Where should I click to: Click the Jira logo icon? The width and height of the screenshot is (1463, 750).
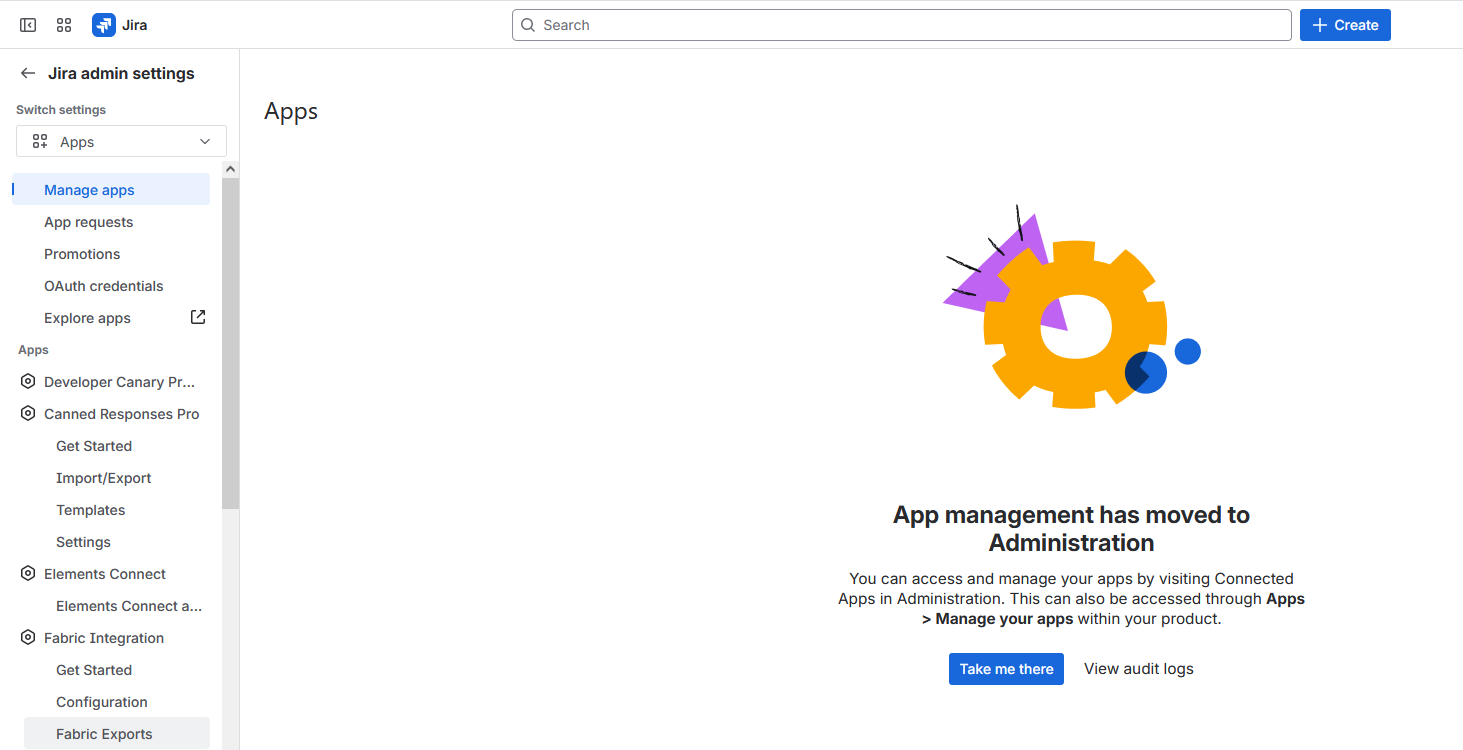[104, 25]
